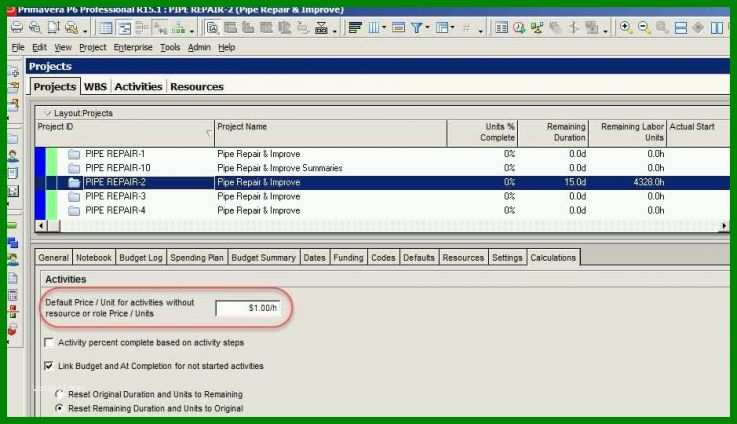Click the Zoom In magnifier icon
737x424 pixels.
[x=626, y=27]
